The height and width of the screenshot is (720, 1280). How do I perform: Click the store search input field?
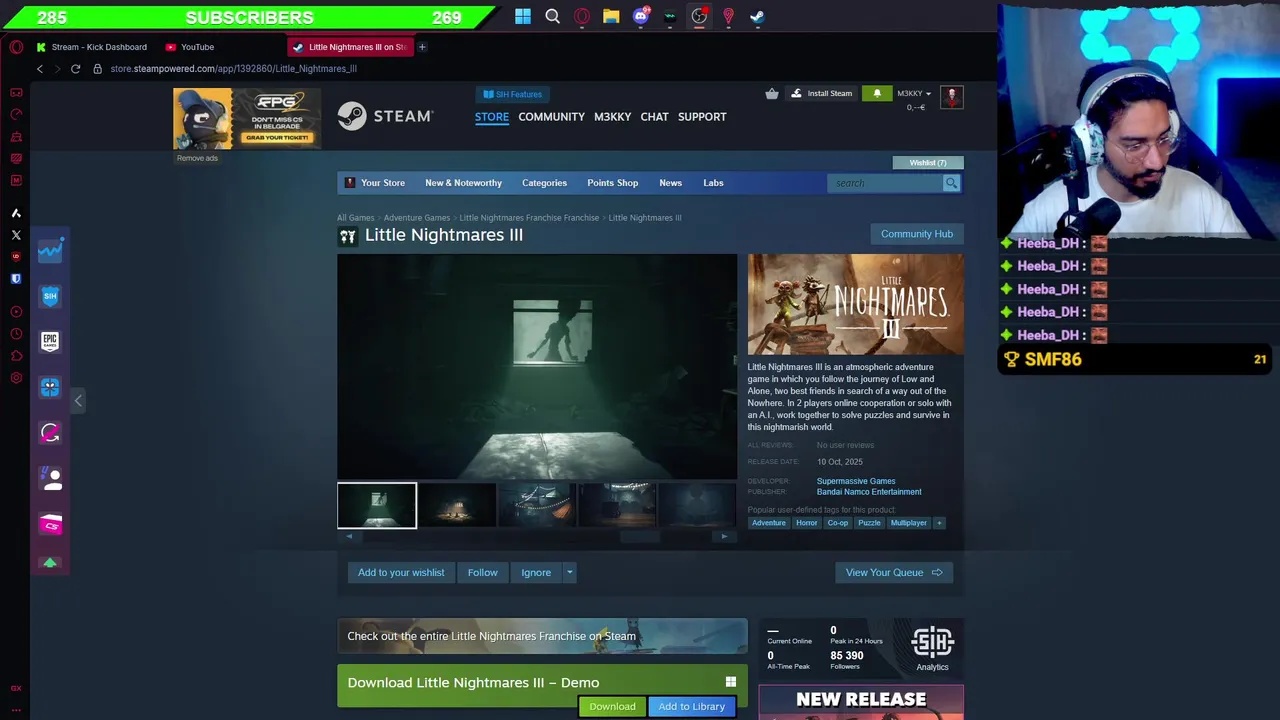pyautogui.click(x=886, y=183)
